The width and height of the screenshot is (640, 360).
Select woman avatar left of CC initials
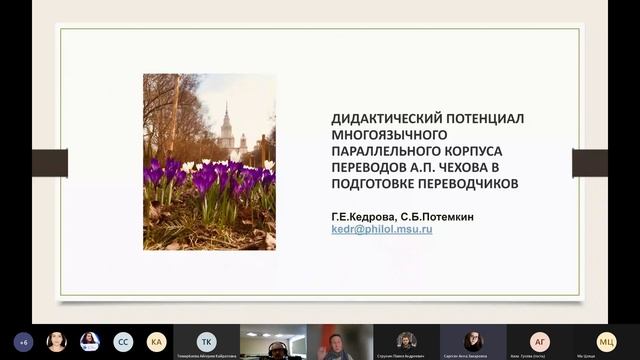click(90, 342)
